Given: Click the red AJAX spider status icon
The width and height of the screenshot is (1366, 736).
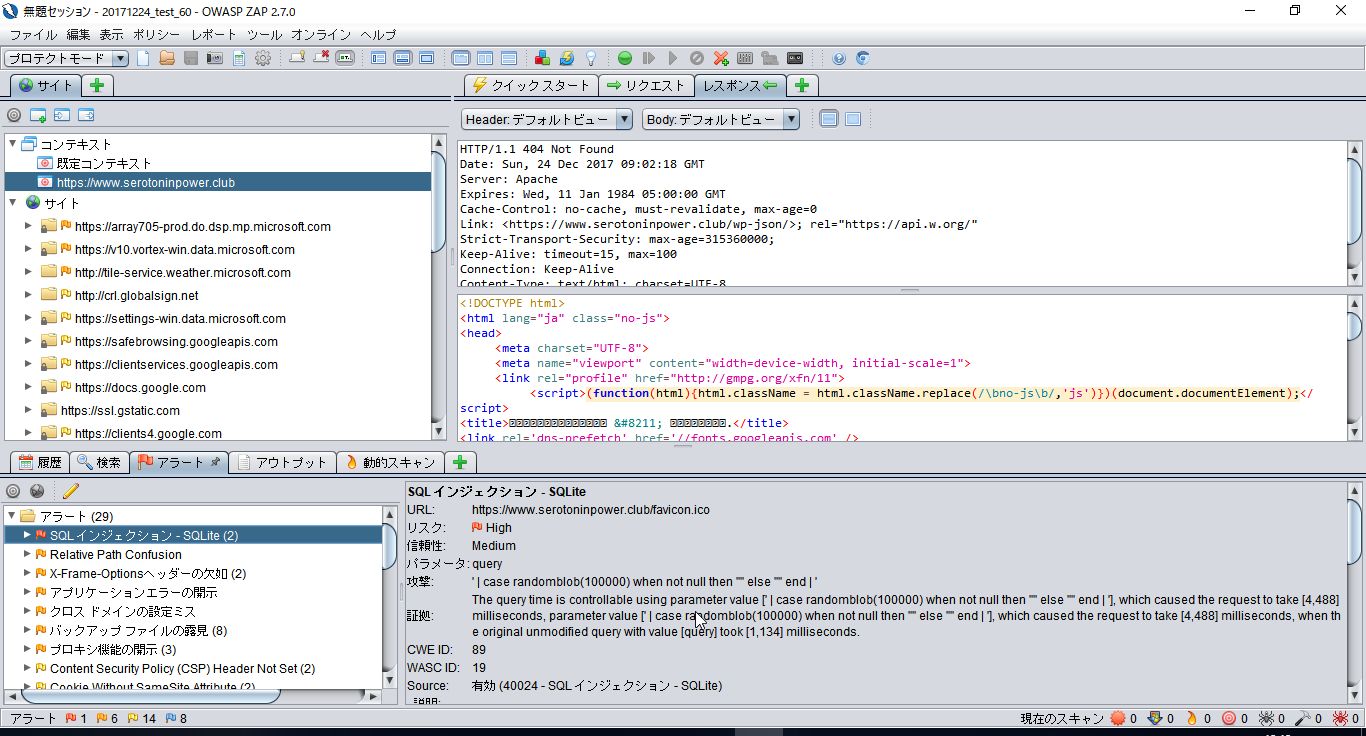Looking at the screenshot, I should (1340, 718).
